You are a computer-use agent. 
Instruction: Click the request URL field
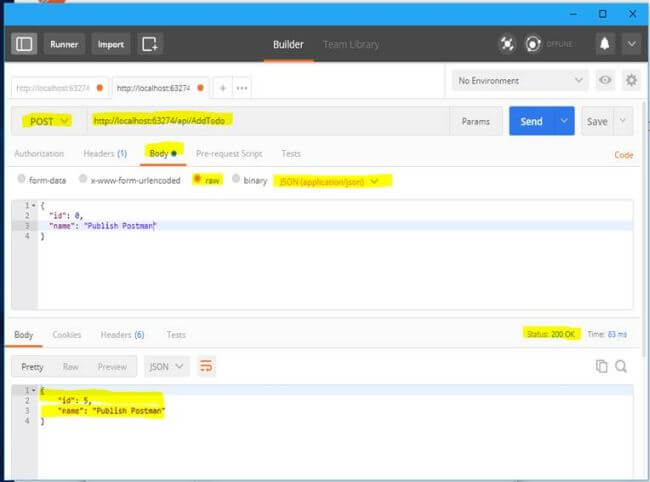pyautogui.click(x=268, y=121)
